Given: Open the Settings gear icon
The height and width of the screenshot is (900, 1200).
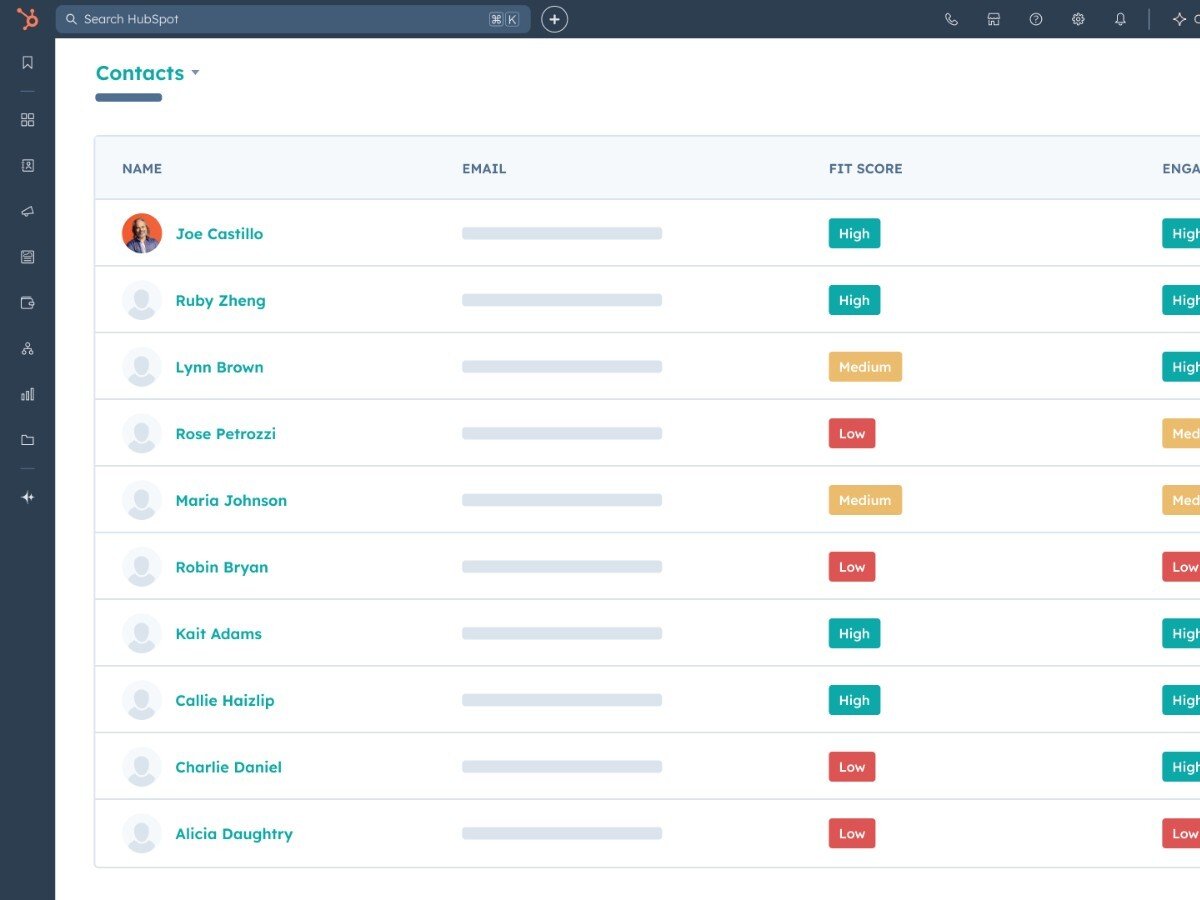Looking at the screenshot, I should point(1078,19).
